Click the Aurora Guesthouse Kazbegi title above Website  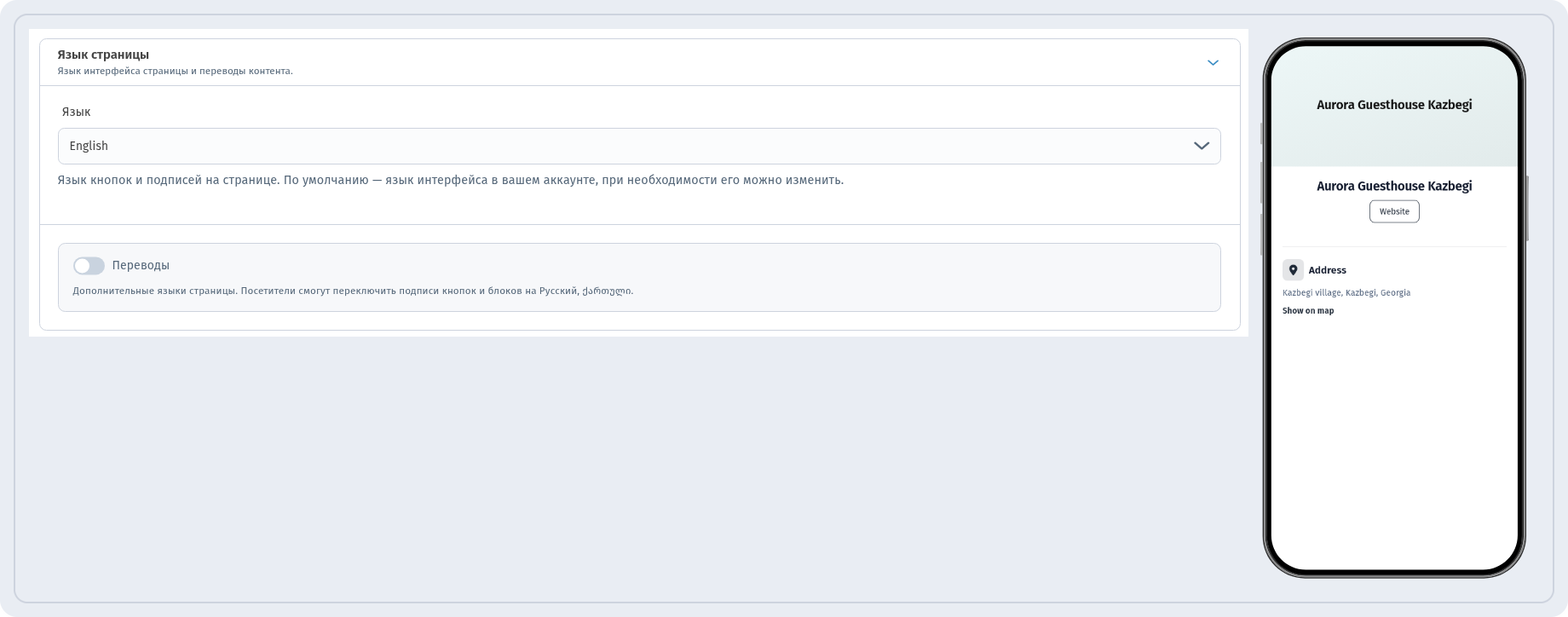pos(1394,186)
